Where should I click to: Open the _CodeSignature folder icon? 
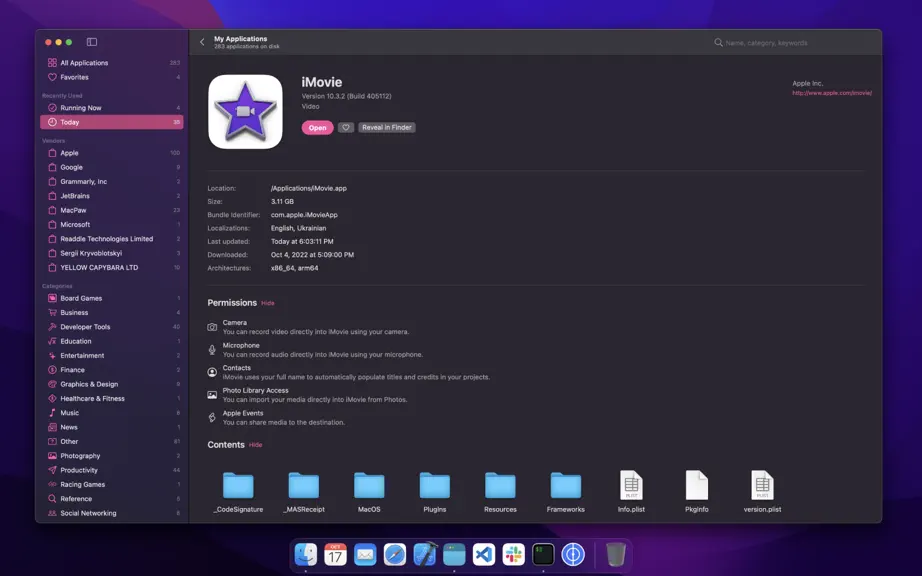pos(238,485)
